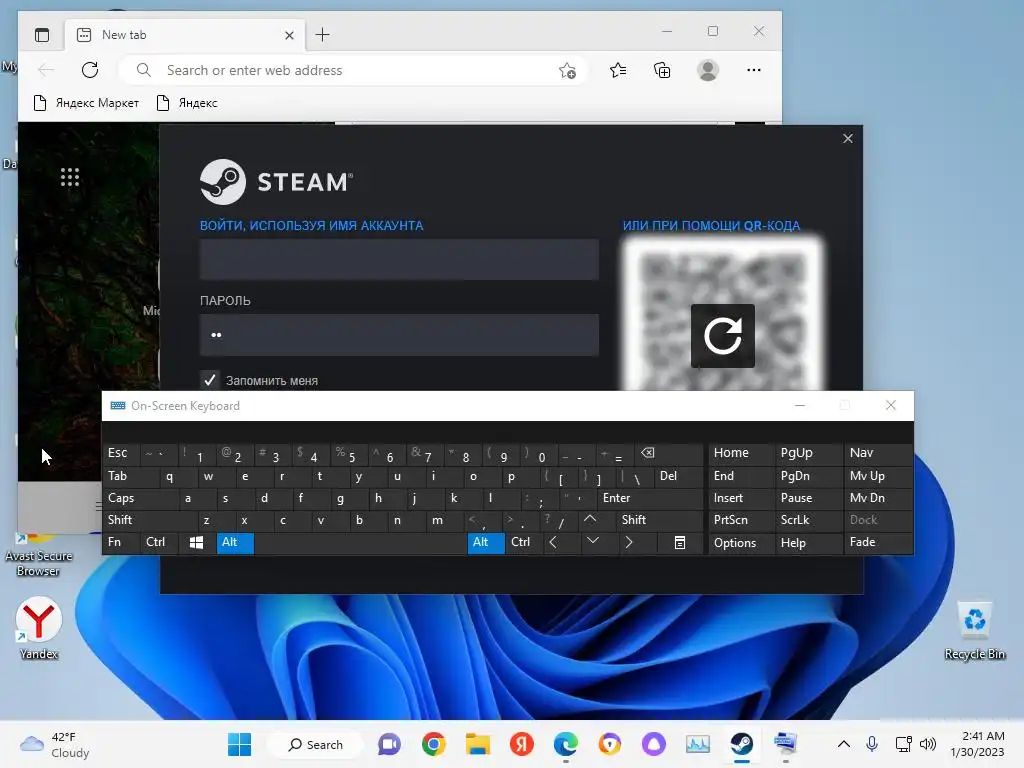
Task: Click the microphone icon in system tray
Action: click(x=872, y=744)
